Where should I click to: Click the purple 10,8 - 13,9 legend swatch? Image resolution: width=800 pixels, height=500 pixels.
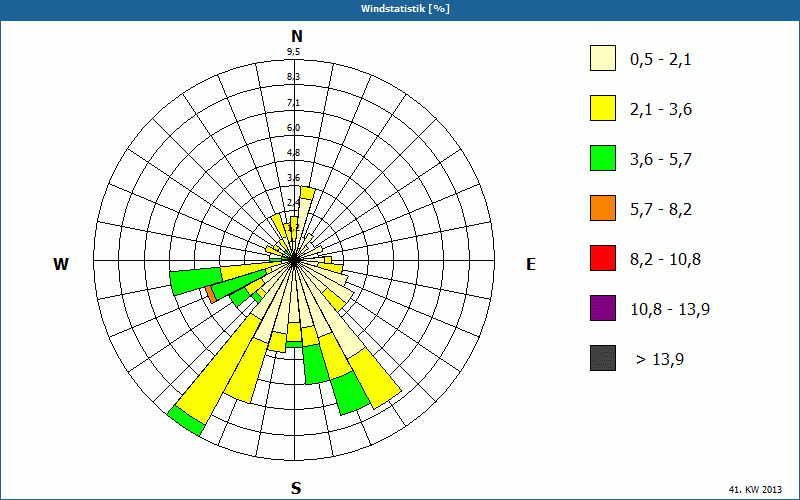(603, 308)
